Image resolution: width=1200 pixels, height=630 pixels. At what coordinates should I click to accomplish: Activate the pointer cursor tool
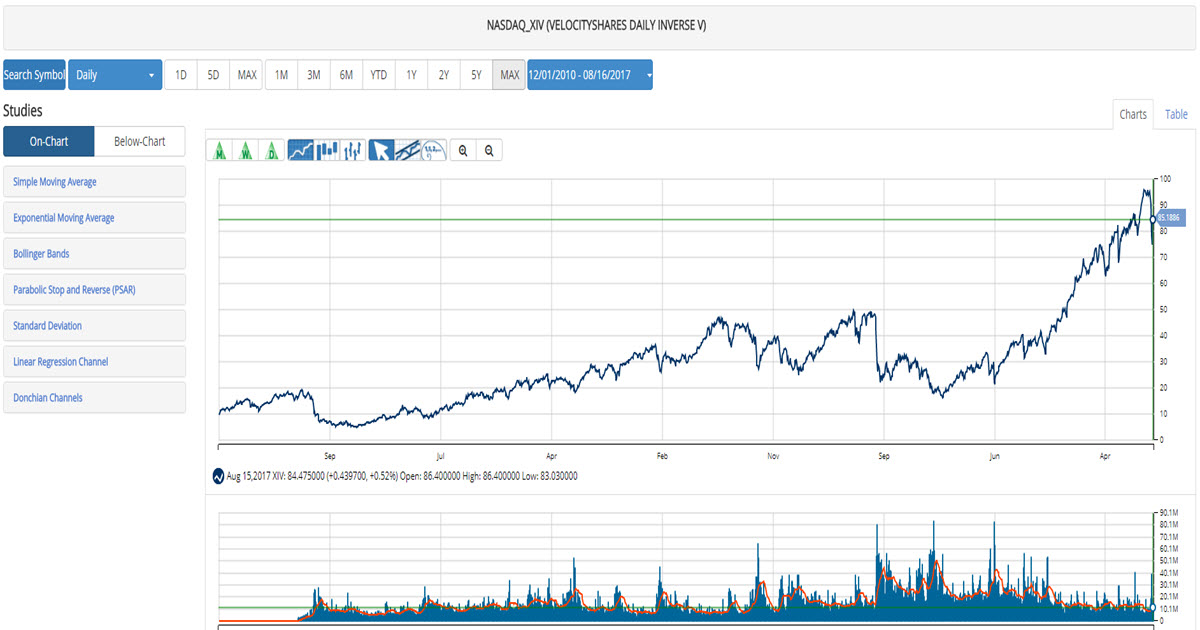[x=381, y=151]
